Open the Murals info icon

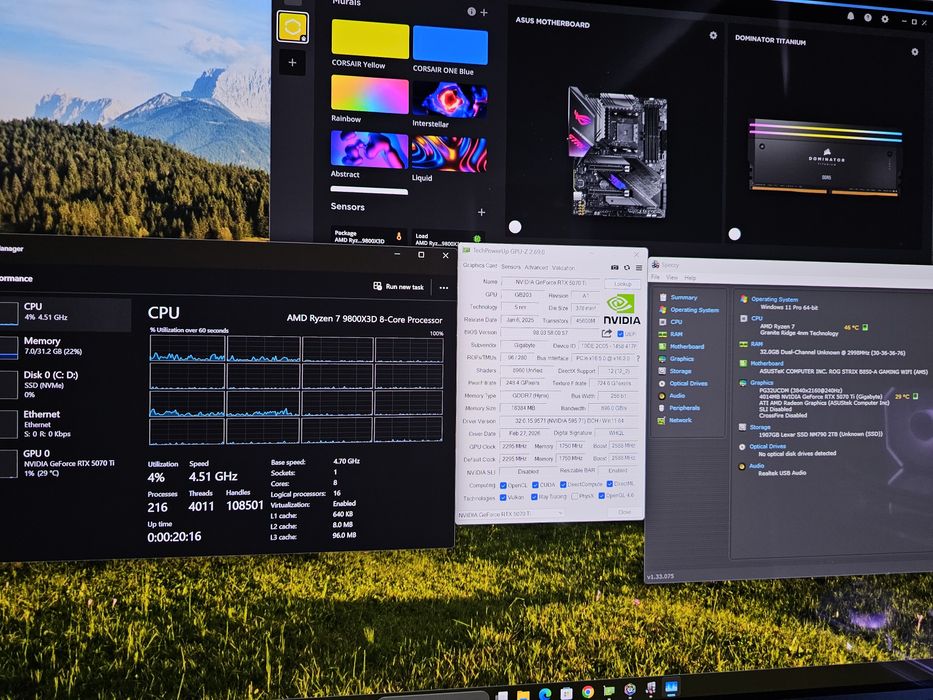pos(471,11)
